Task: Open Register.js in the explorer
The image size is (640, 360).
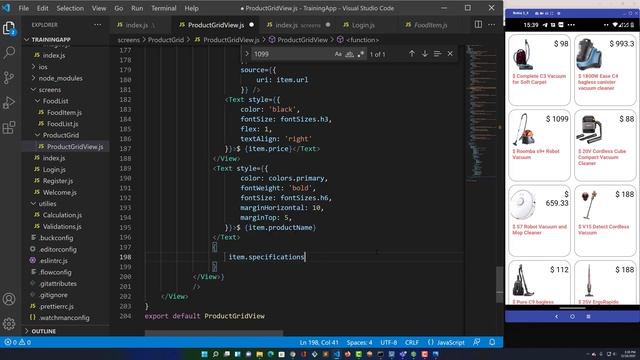Action: coord(58,181)
